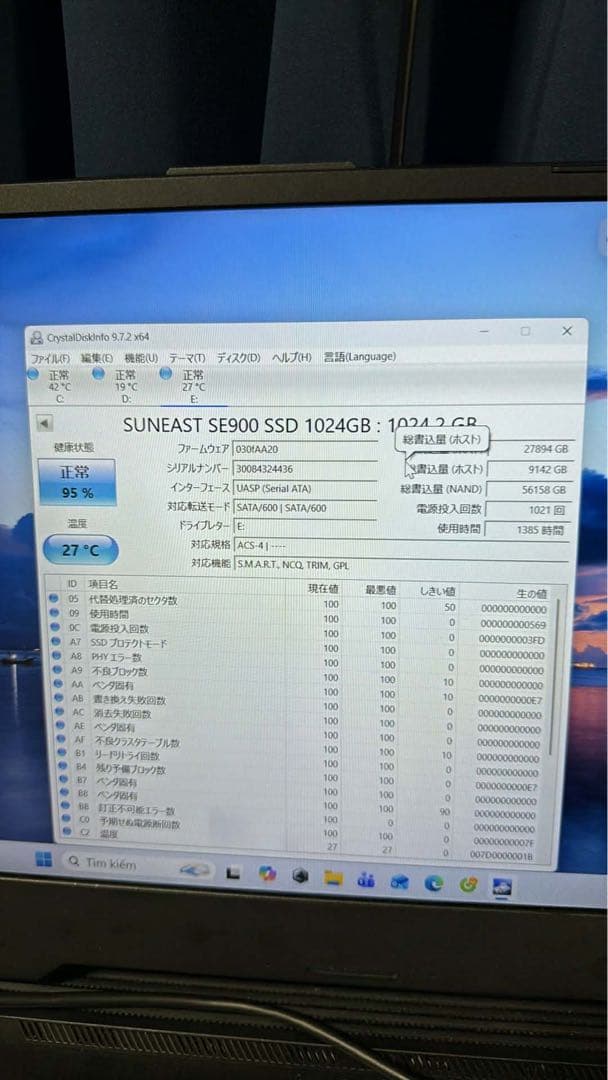Click the 9142 GB host writes value
Screen dimensions: 608x1080
[529, 470]
